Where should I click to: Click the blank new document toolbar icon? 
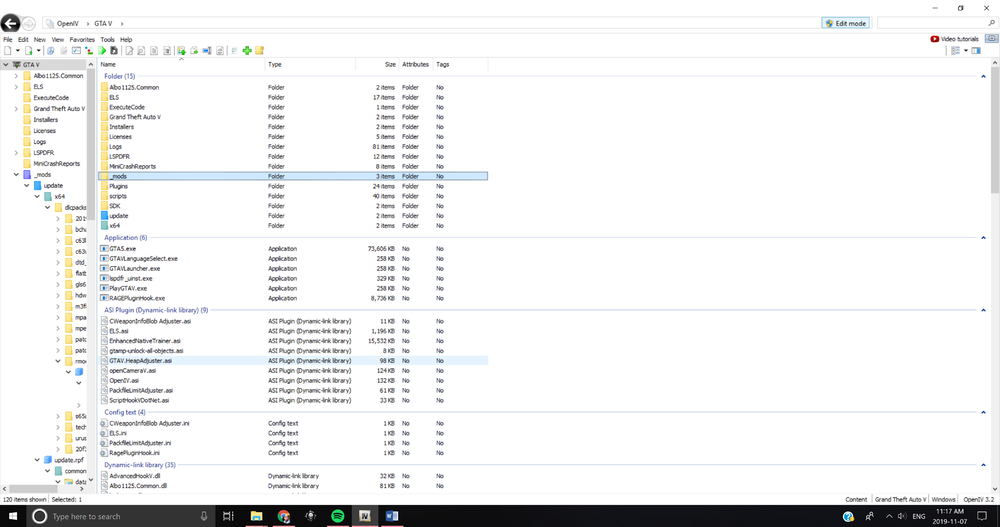click(8, 50)
